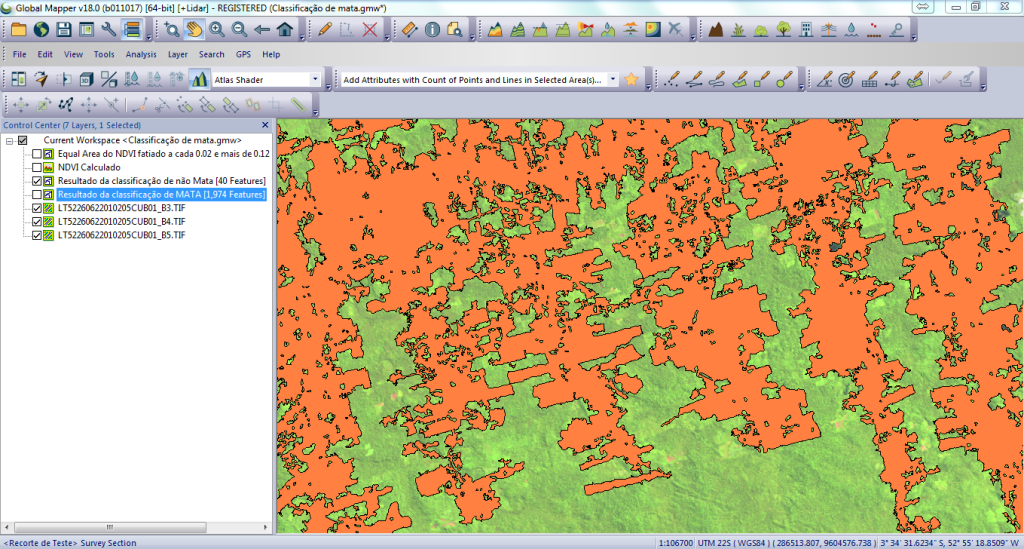Collapse the Current Workspace tree node
Image resolution: width=1024 pixels, height=549 pixels.
9,141
